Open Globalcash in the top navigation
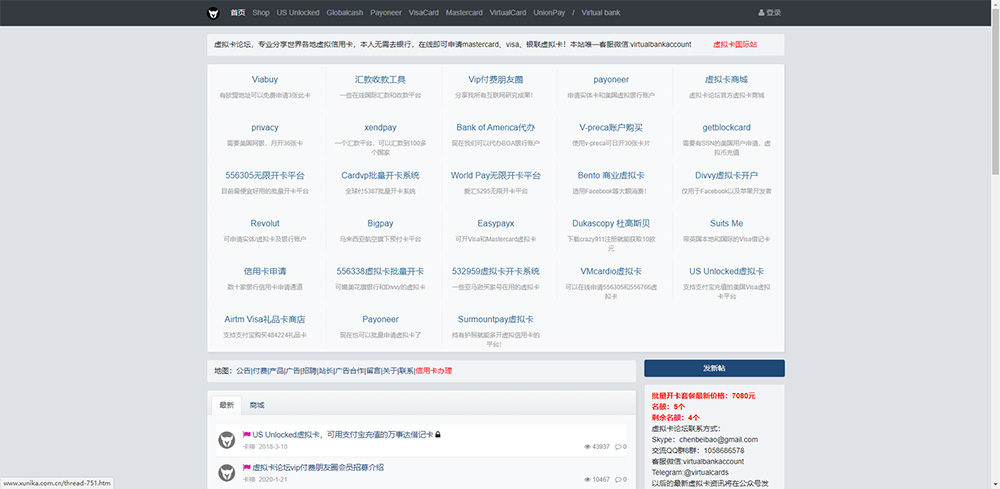 [x=344, y=13]
